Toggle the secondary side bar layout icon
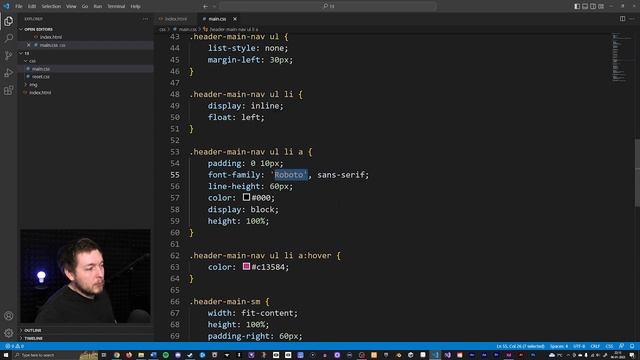 point(593,6)
